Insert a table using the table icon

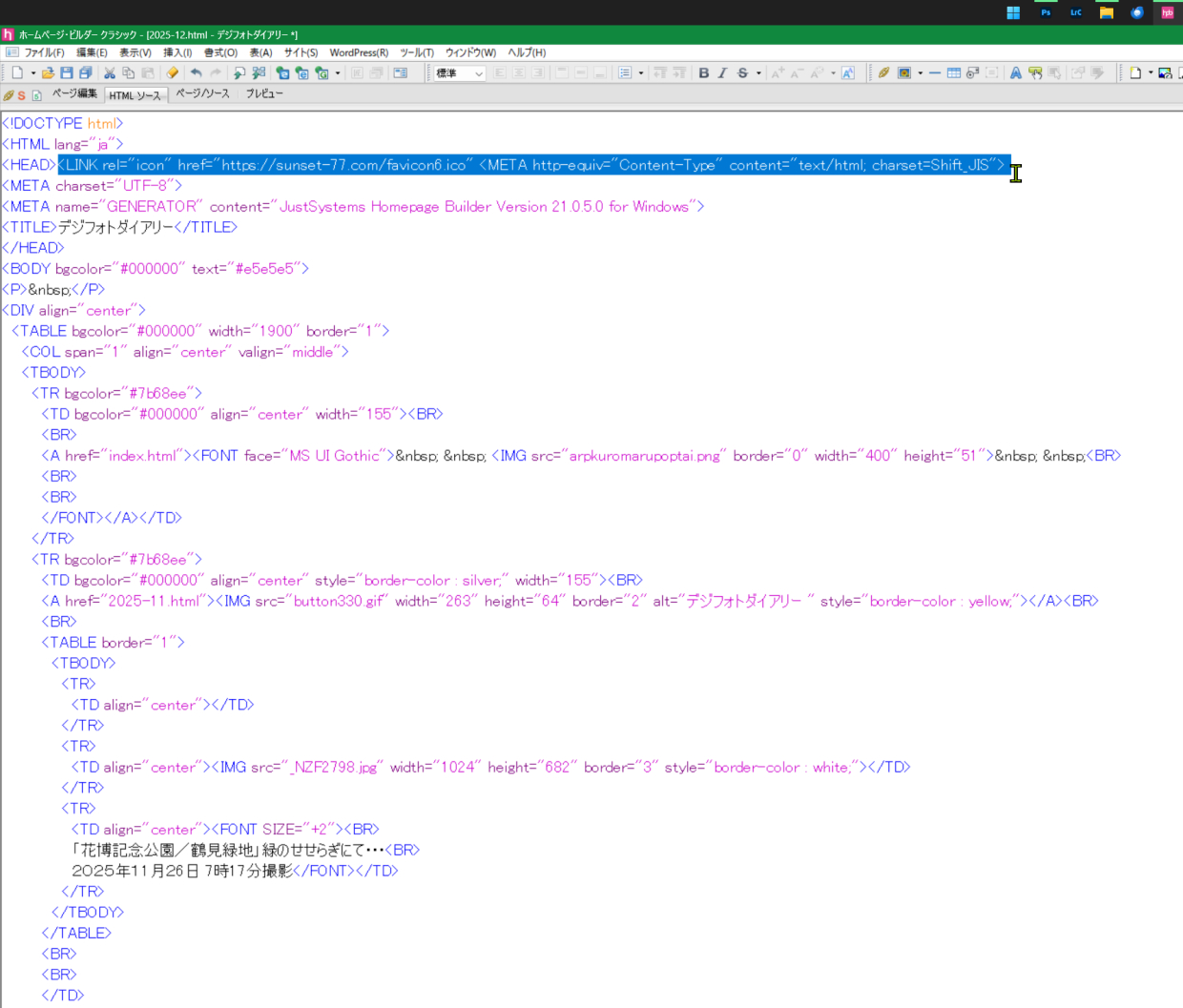953,73
